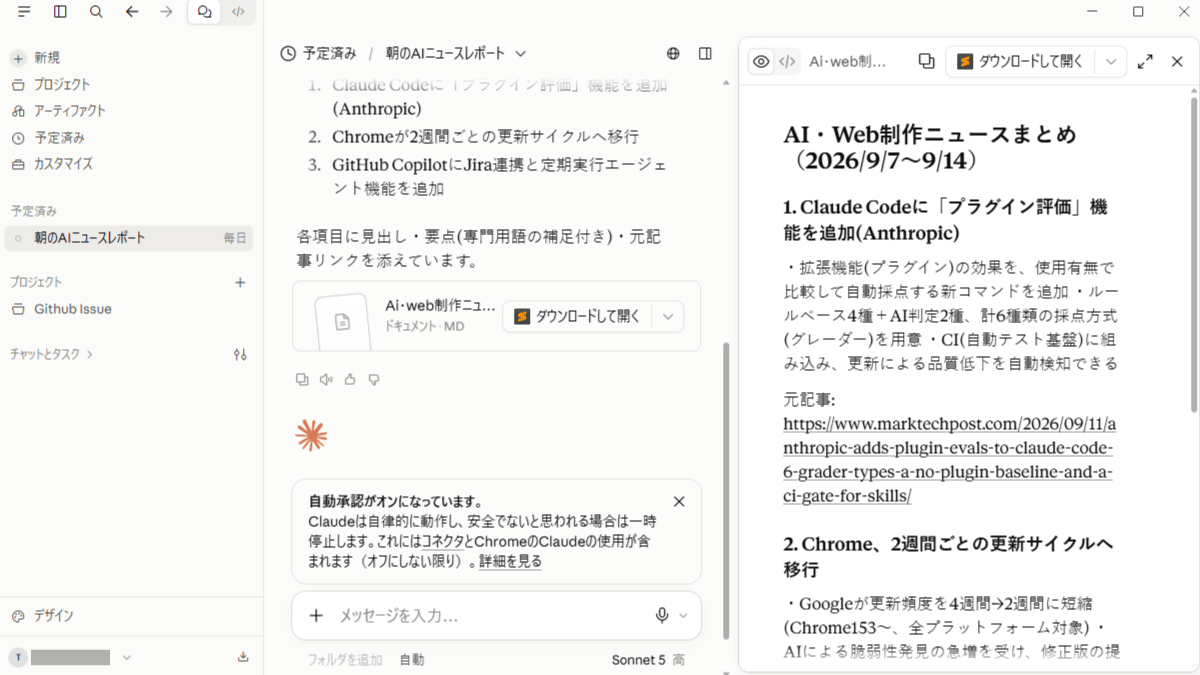Expand チャットとタスク section
The width and height of the screenshot is (1200, 675).
52,354
